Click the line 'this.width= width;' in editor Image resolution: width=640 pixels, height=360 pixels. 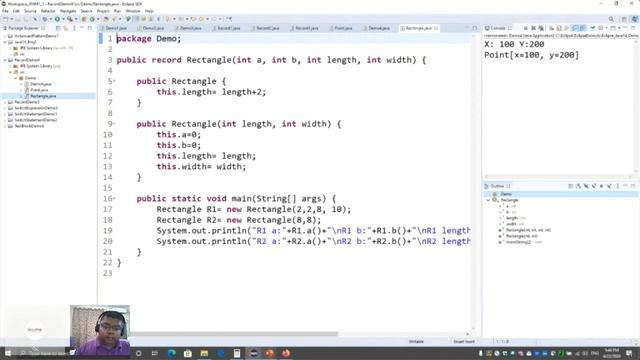pyautogui.click(x=201, y=167)
